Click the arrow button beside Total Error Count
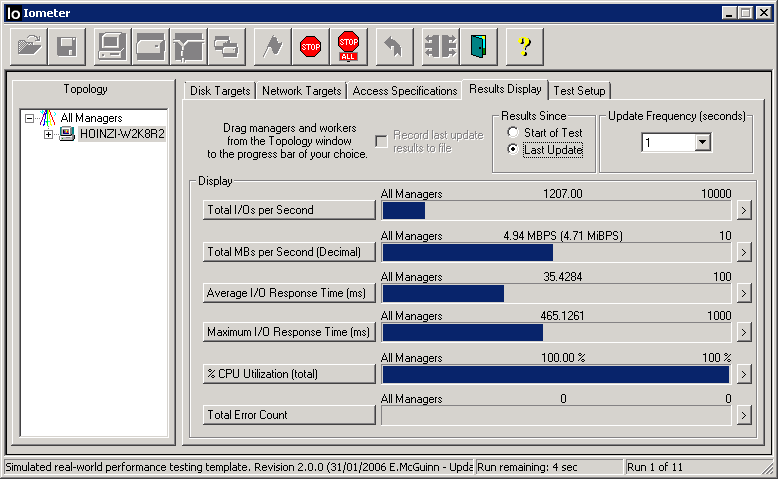 click(742, 415)
